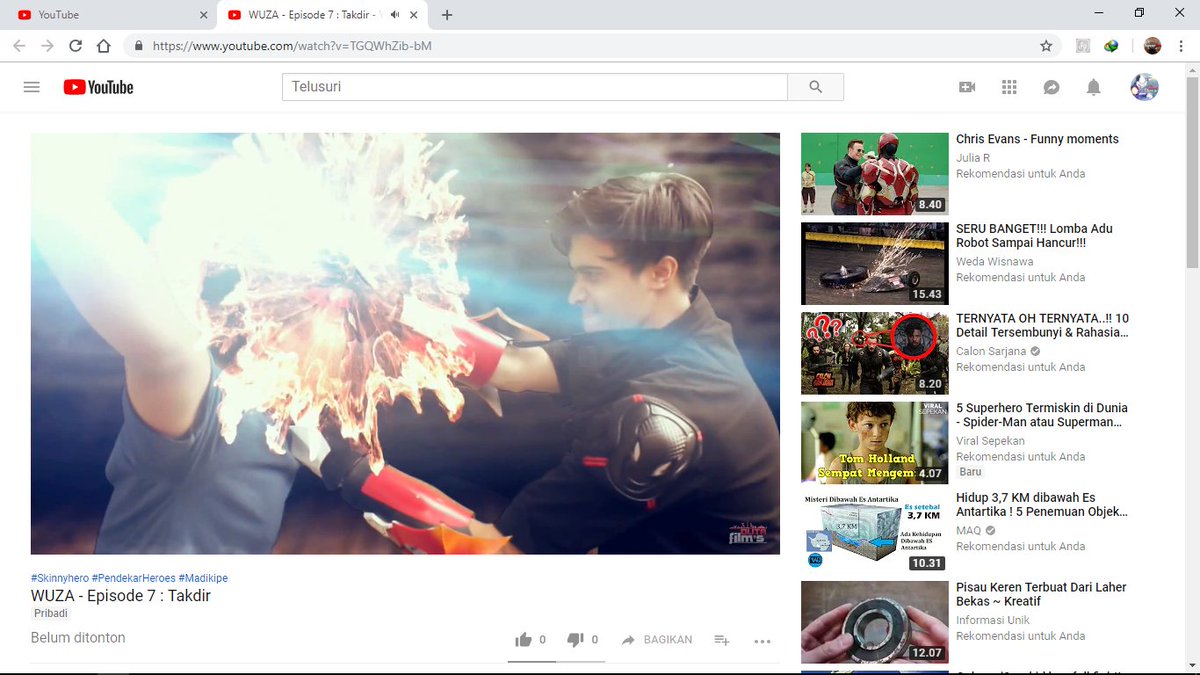This screenshot has height=675, width=1200.
Task: Click the padlock site info icon
Action: pos(137,46)
